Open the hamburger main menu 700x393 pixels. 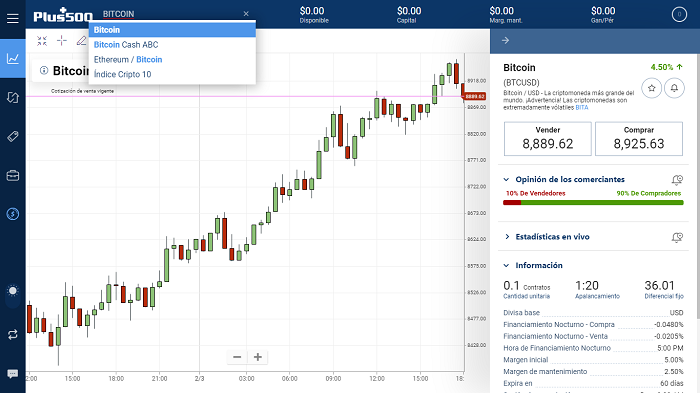12,18
